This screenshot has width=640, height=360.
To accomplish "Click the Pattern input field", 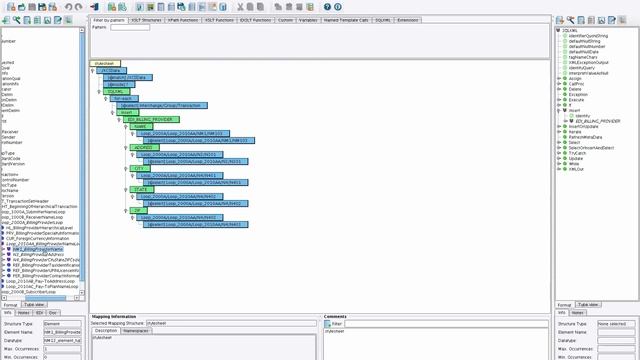I will click(x=130, y=27).
